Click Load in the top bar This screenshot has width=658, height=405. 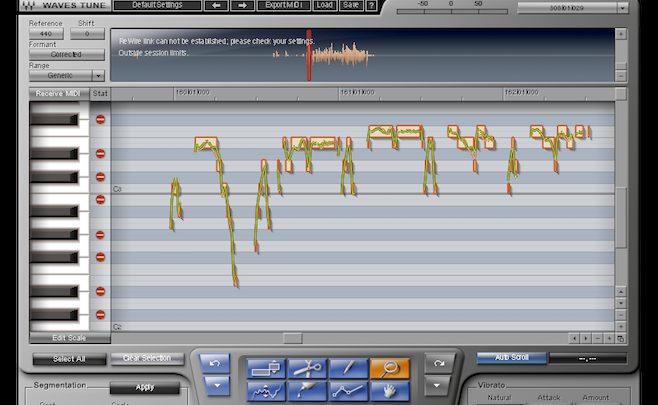pos(324,5)
